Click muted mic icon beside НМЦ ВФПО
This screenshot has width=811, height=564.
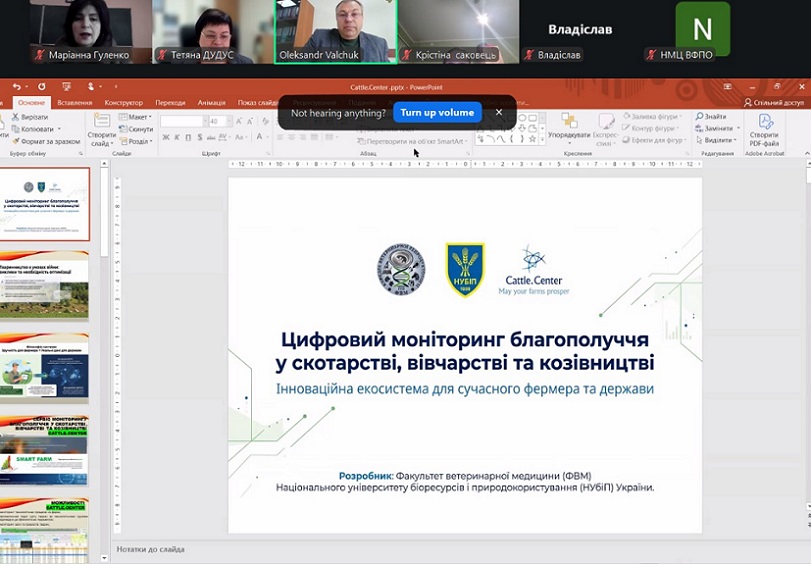click(652, 54)
